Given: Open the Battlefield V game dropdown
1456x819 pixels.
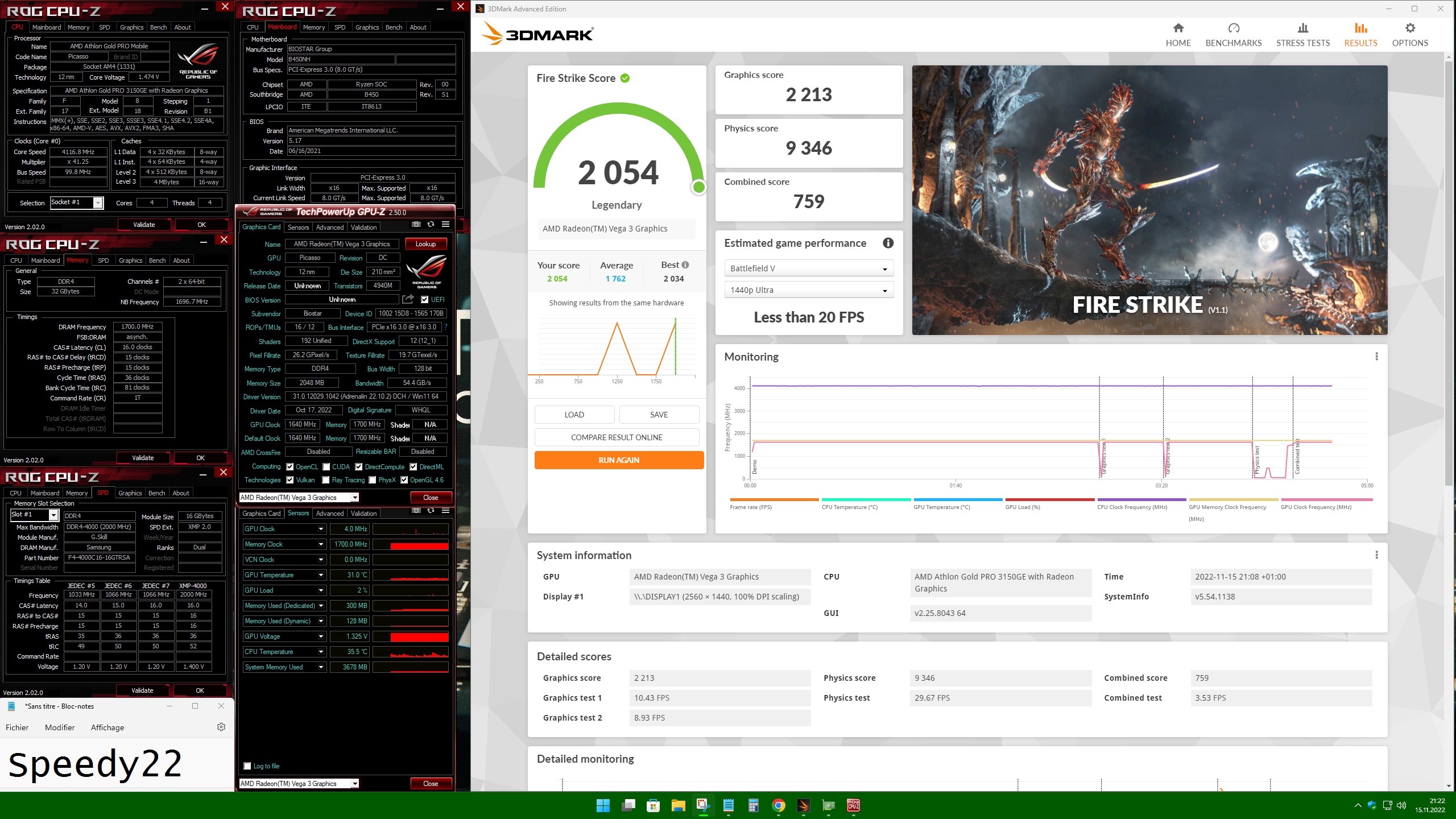Looking at the screenshot, I should [808, 268].
